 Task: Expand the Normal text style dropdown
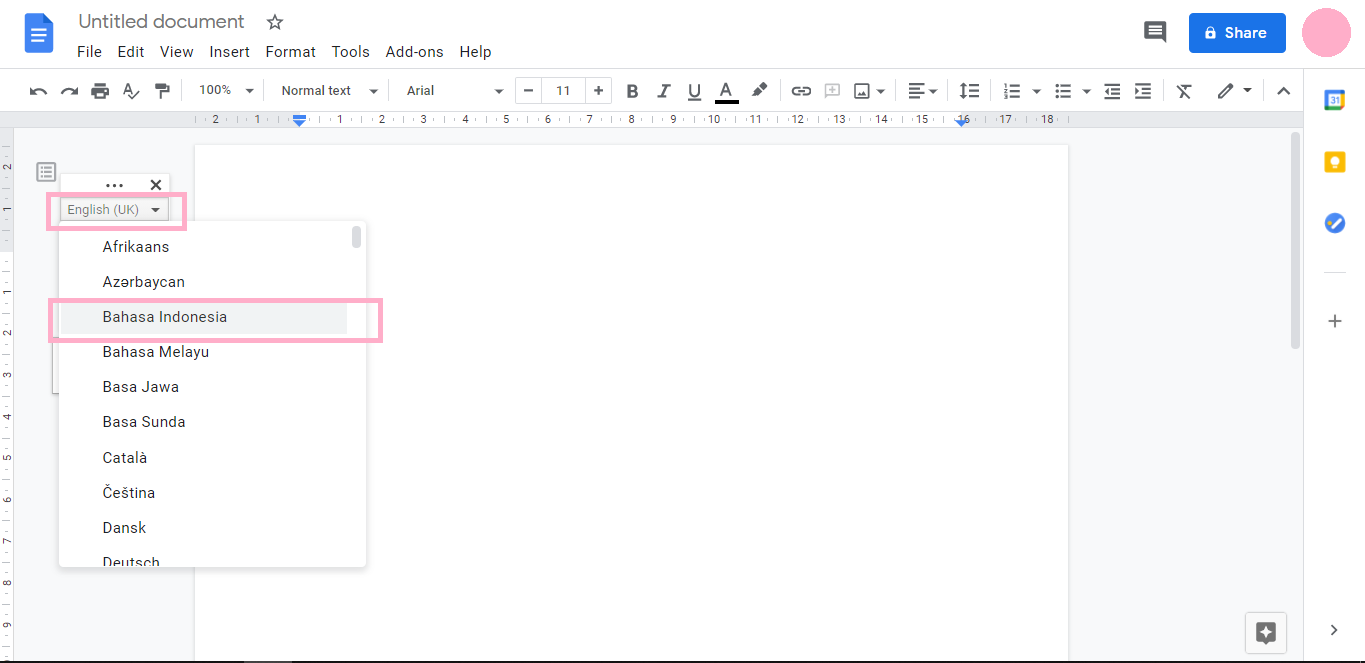[x=329, y=91]
